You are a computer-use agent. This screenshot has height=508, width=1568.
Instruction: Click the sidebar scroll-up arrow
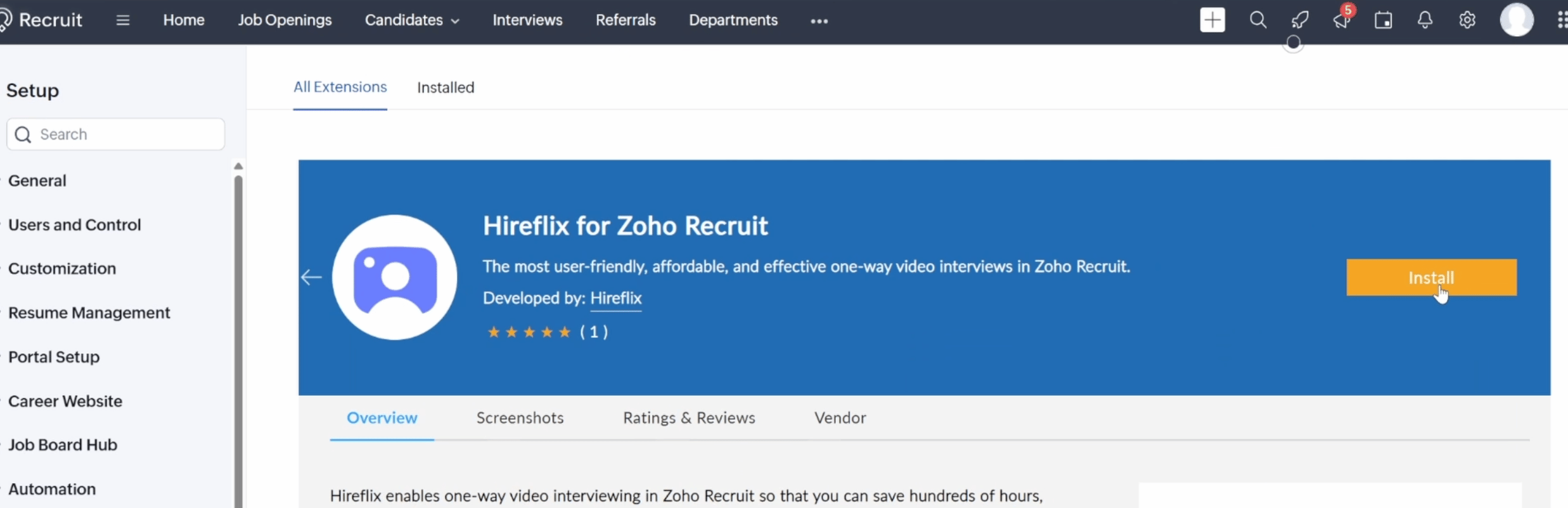238,166
